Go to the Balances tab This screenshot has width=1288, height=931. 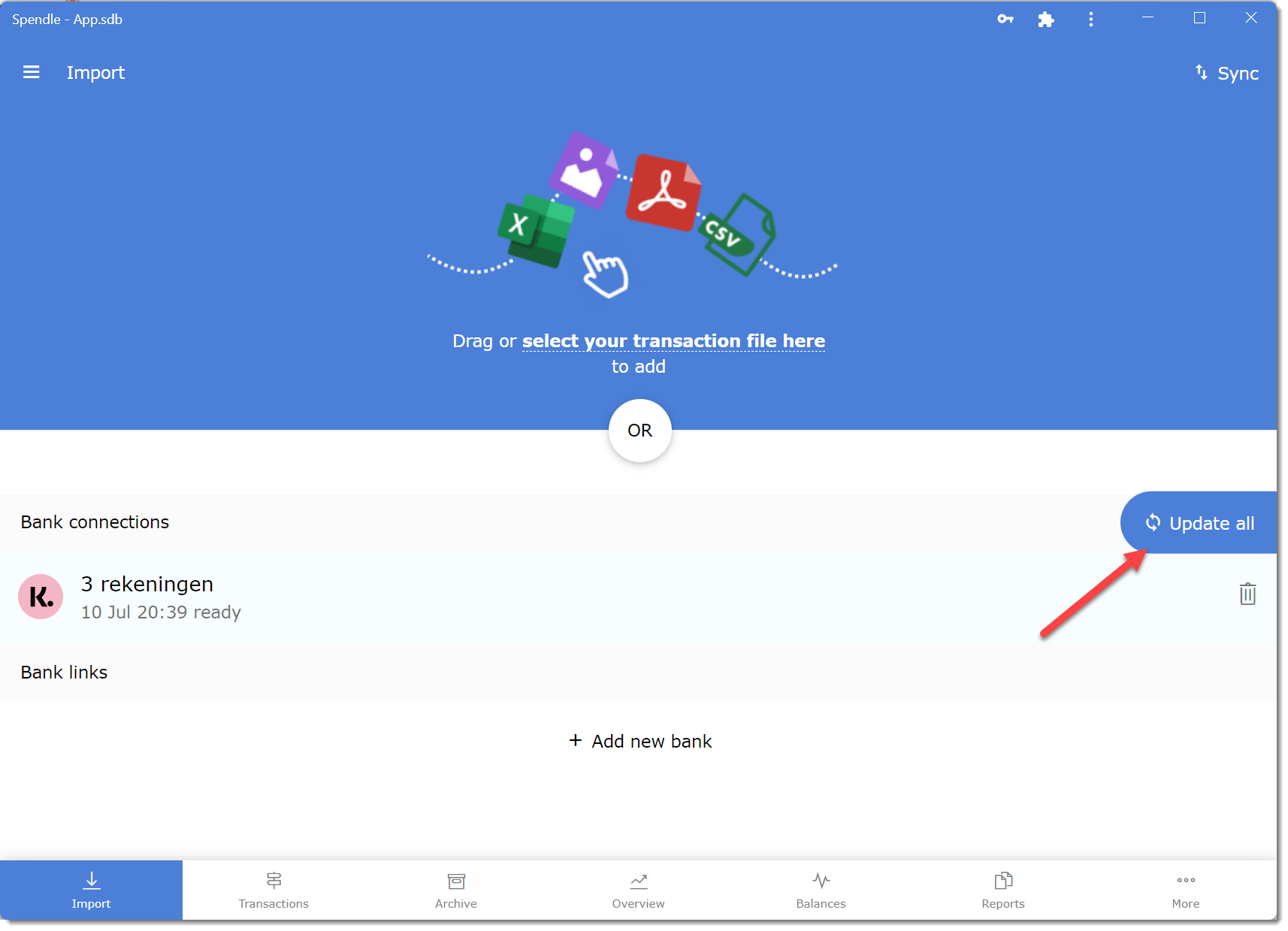tap(821, 890)
